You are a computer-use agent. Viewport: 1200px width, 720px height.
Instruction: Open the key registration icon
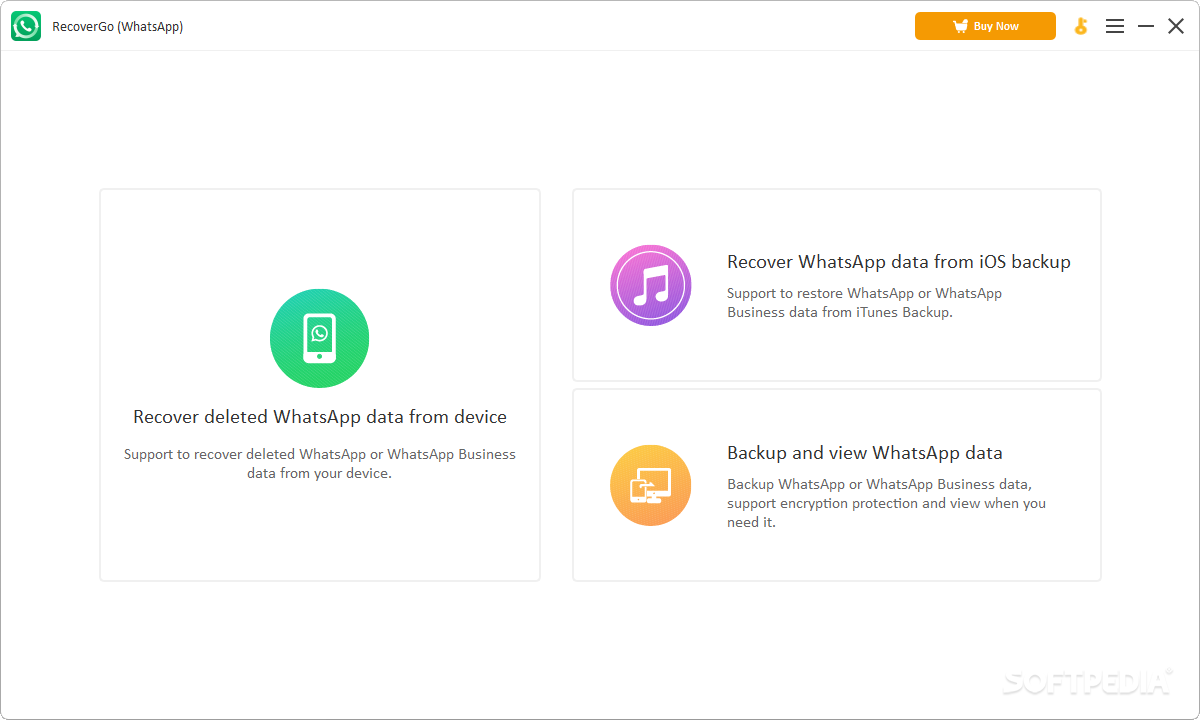tap(1081, 26)
